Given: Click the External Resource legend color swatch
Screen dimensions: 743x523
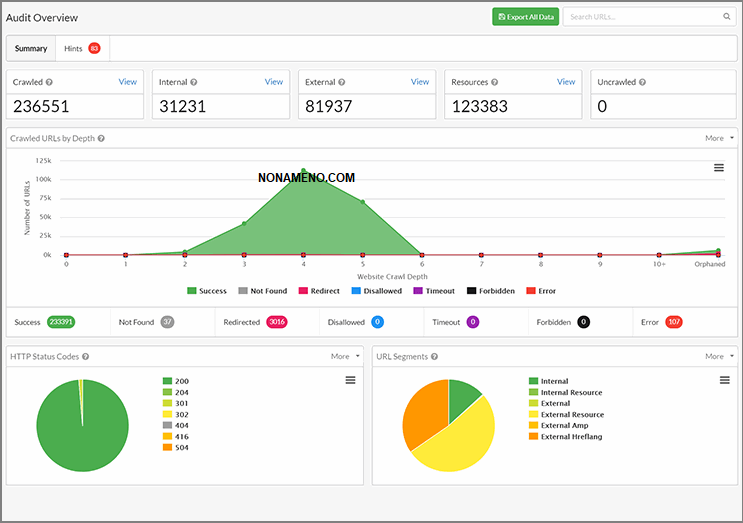Looking at the screenshot, I should click(533, 414).
